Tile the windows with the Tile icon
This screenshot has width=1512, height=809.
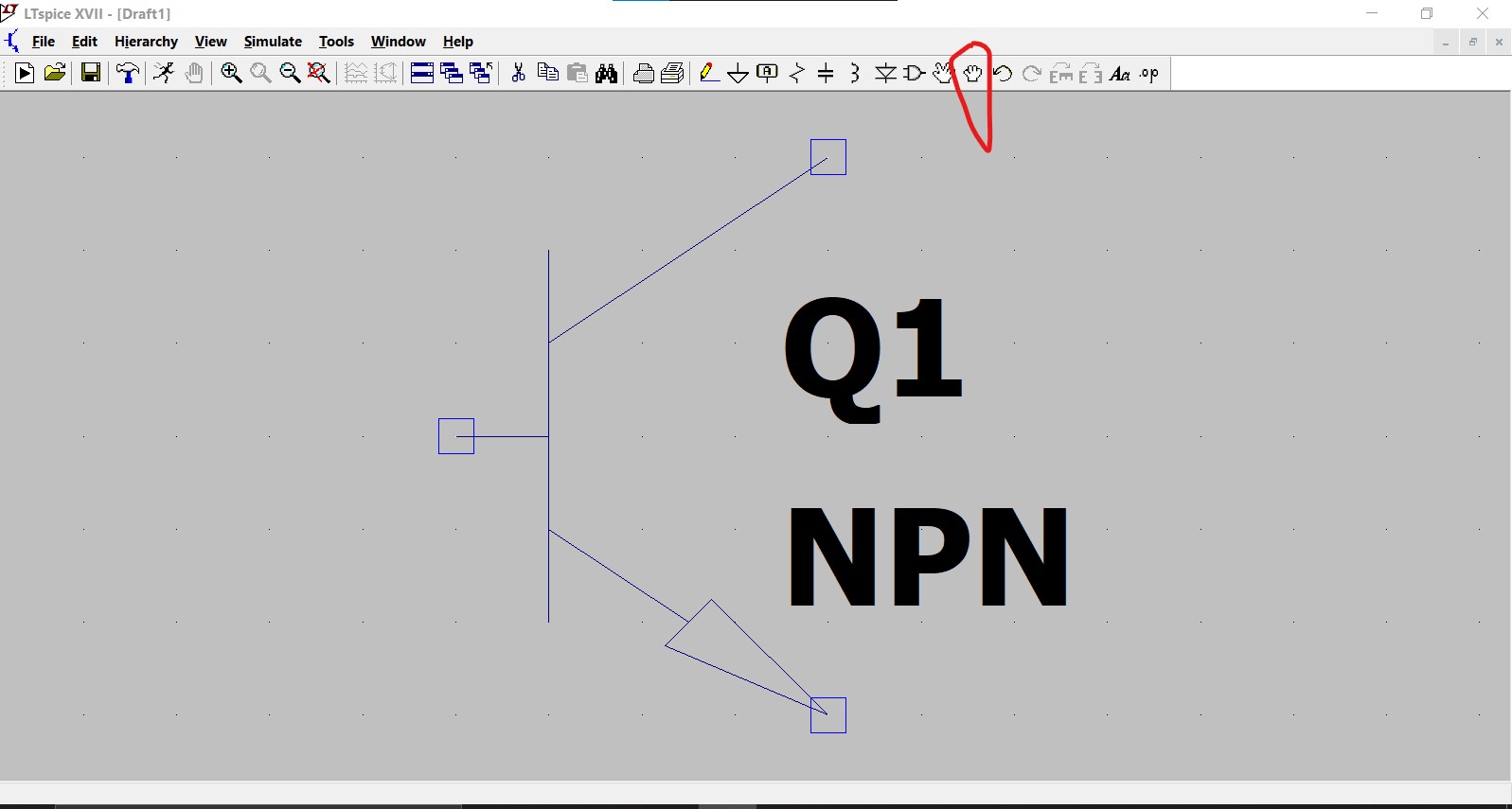coord(422,74)
